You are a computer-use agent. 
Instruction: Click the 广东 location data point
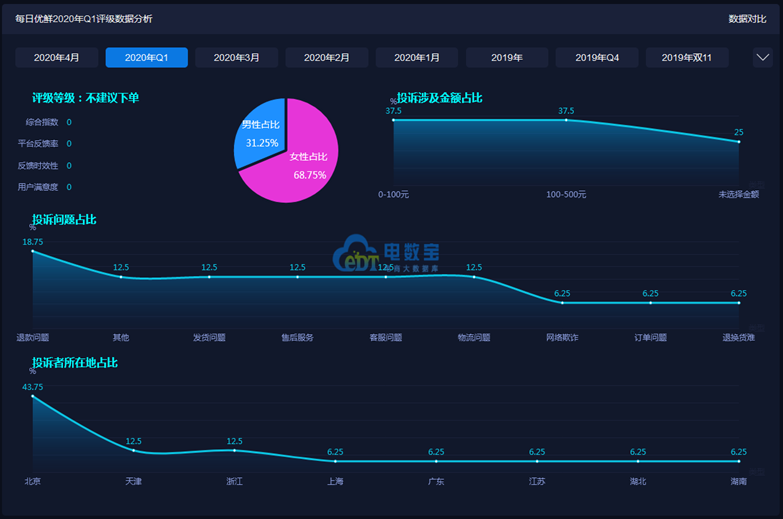(436, 462)
